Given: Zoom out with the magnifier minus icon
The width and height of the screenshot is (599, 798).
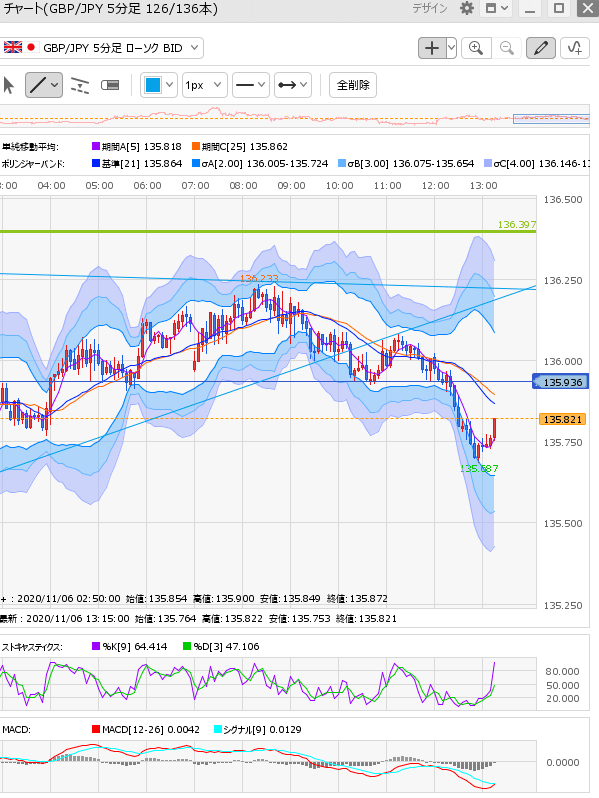Looking at the screenshot, I should coord(506,48).
